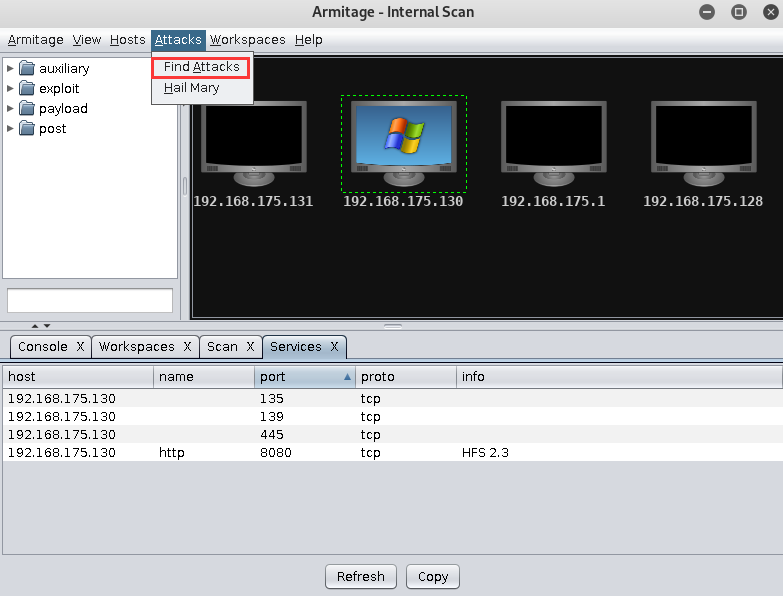Open the Help menu
The width and height of the screenshot is (783, 596).
point(308,40)
